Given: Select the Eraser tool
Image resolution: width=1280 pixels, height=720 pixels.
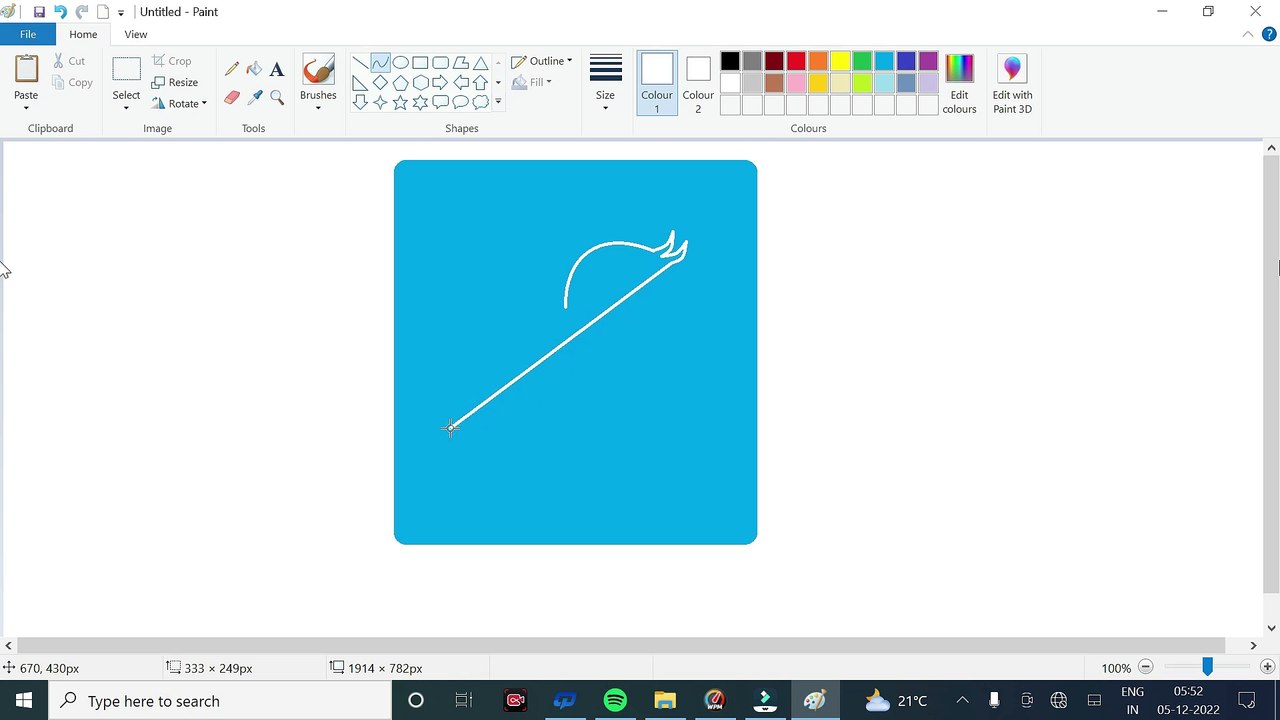Looking at the screenshot, I should click(232, 97).
